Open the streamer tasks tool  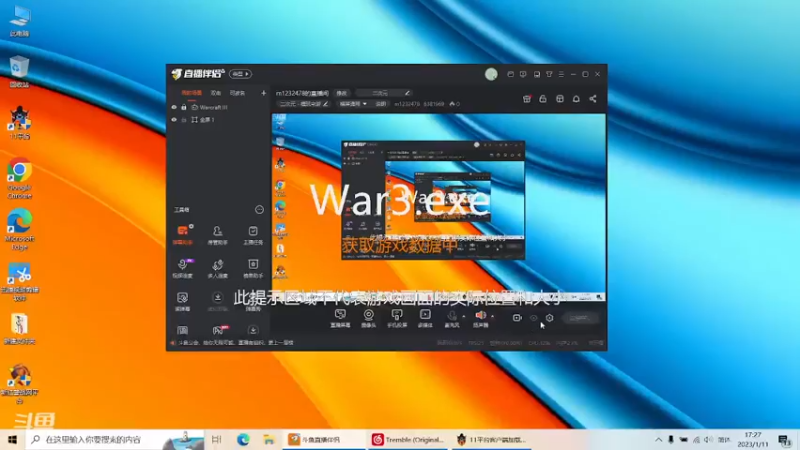click(253, 235)
